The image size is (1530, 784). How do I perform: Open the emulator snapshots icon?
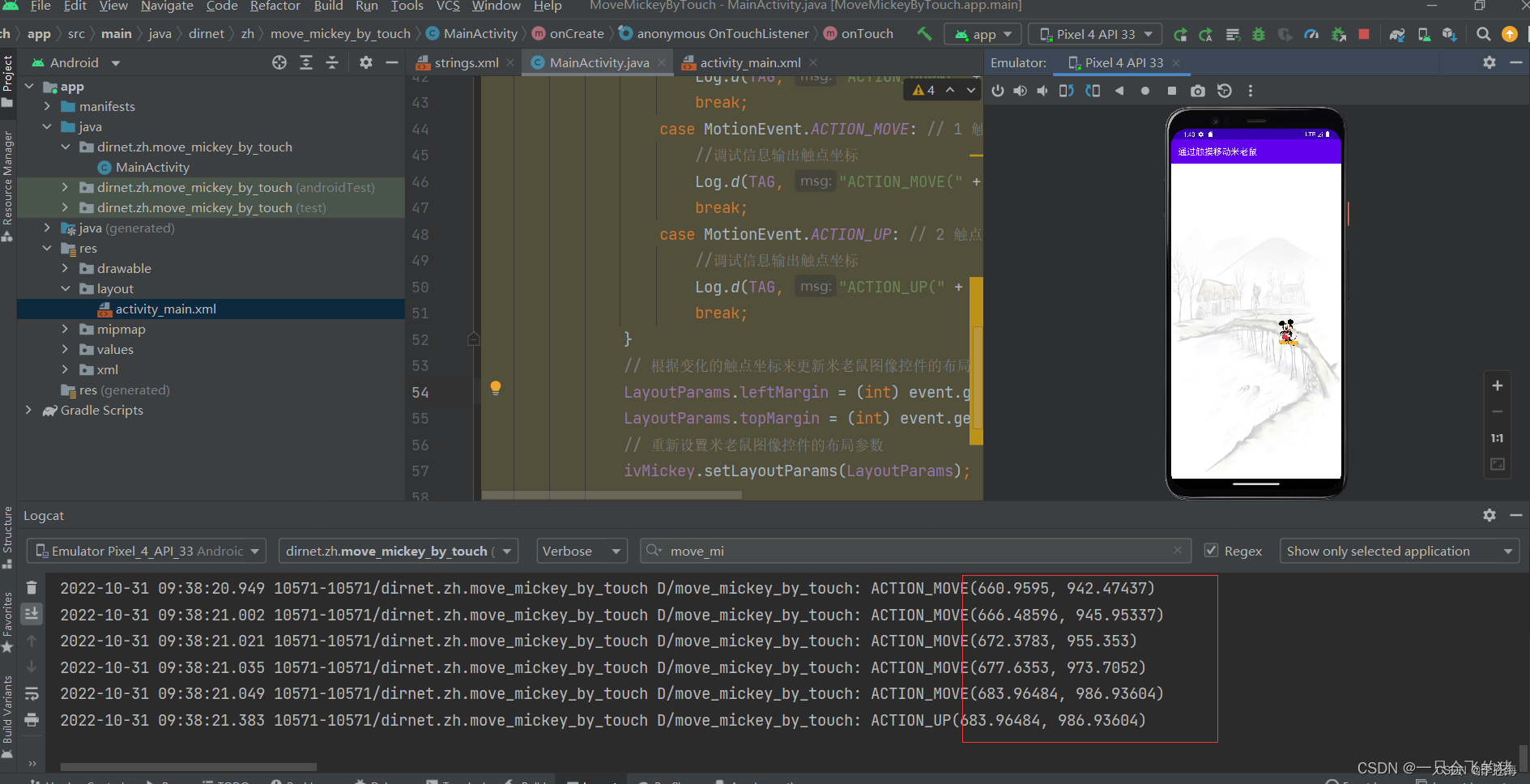click(x=1225, y=91)
